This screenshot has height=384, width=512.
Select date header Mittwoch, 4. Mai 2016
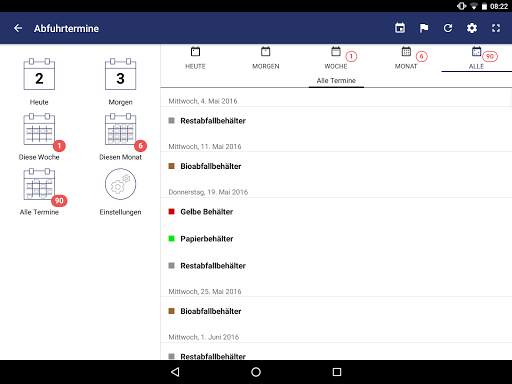tap(203, 101)
